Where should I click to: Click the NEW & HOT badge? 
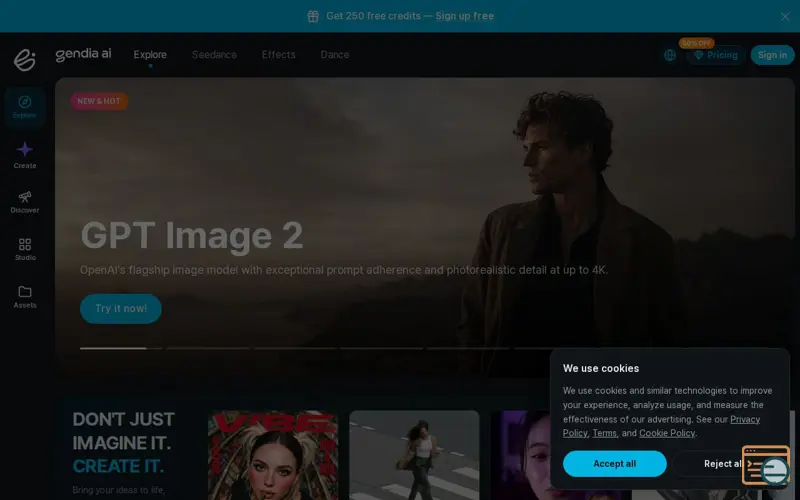pyautogui.click(x=99, y=101)
